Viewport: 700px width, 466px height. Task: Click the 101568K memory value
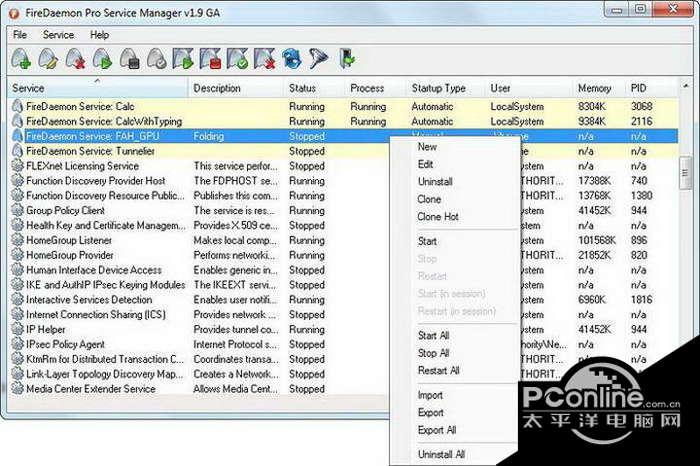[597, 240]
